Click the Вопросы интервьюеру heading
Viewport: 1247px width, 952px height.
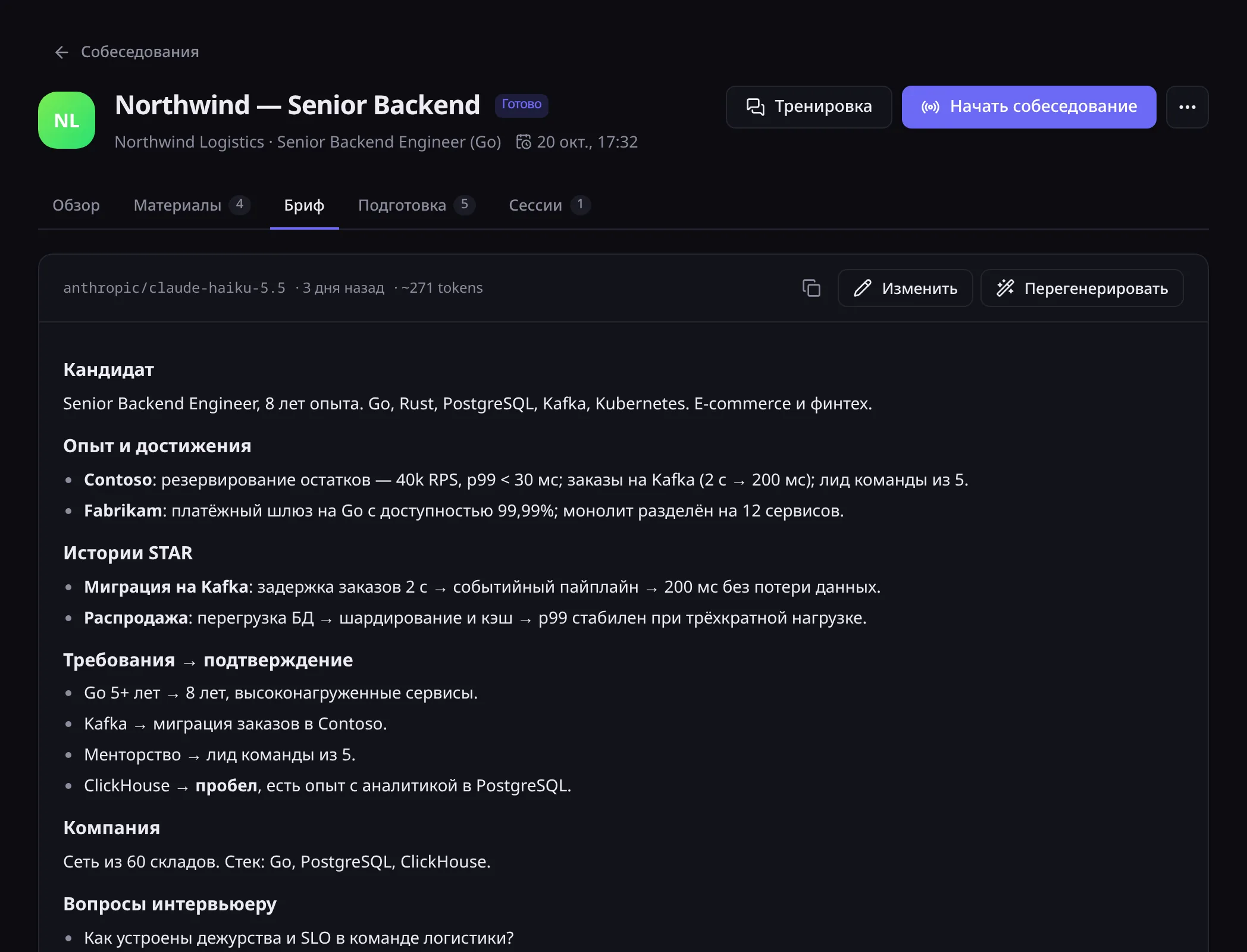tap(170, 904)
